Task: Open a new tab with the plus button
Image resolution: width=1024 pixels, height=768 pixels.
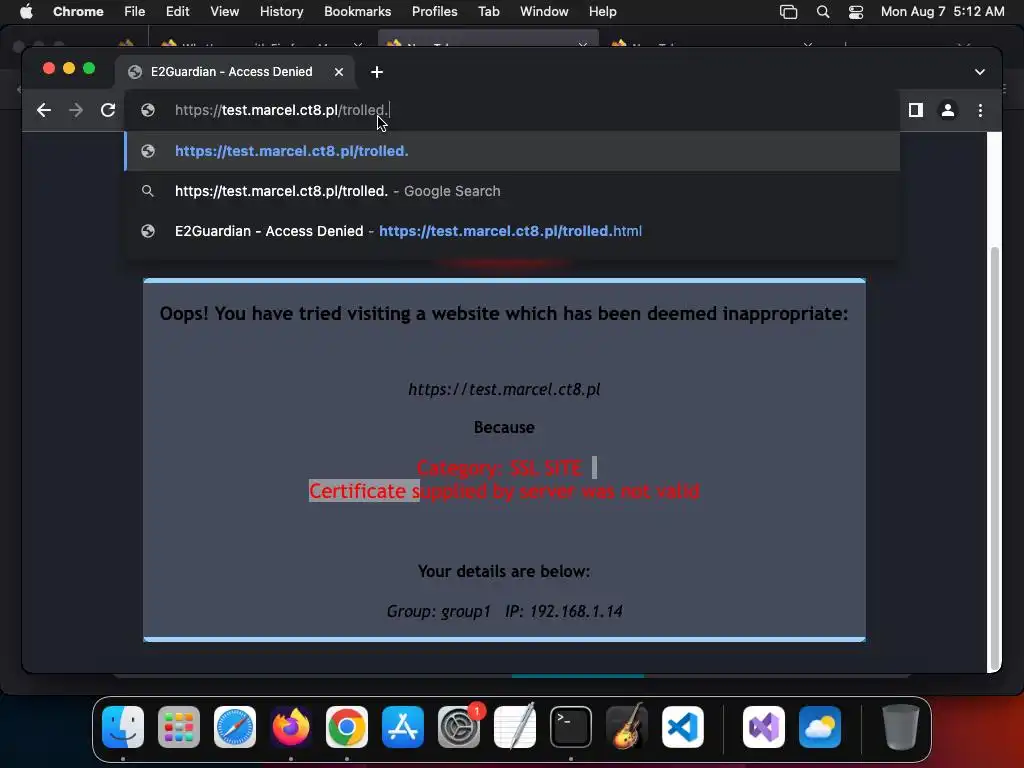Action: 377,72
